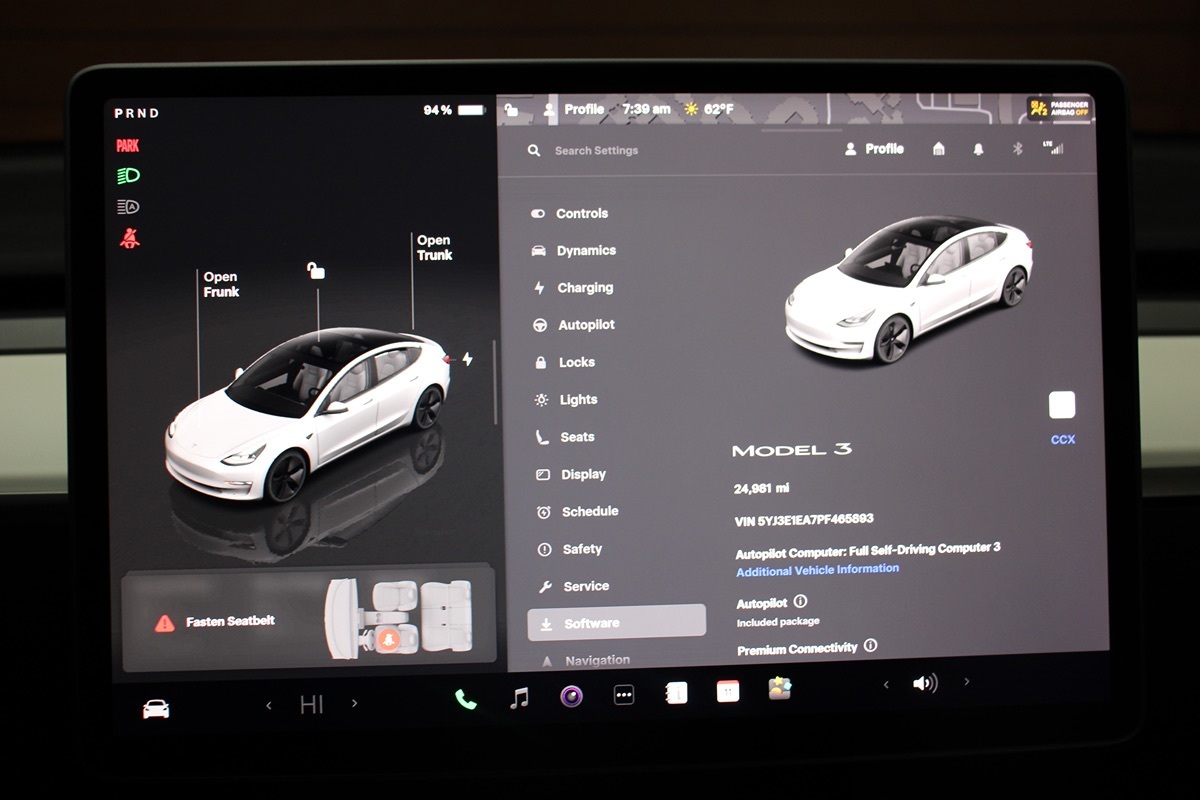
Task: Toggle charge port lightning bolt icon
Action: point(467,359)
